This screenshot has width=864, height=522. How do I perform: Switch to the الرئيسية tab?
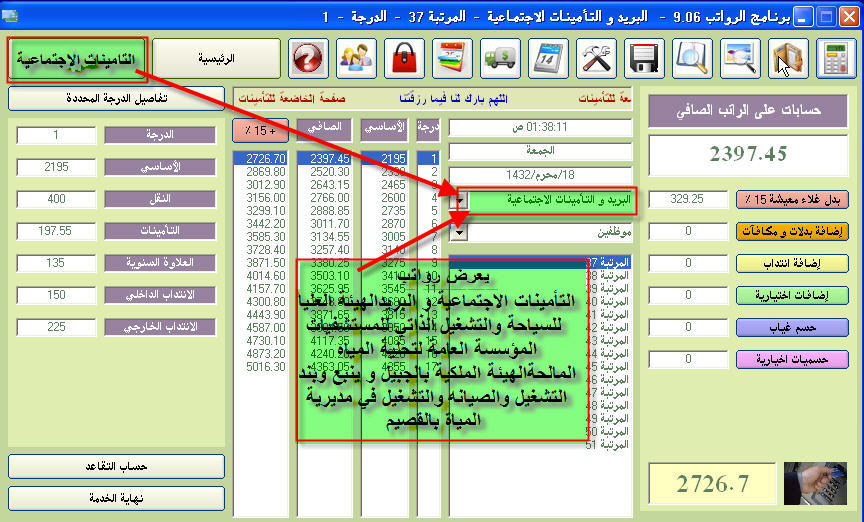[217, 59]
